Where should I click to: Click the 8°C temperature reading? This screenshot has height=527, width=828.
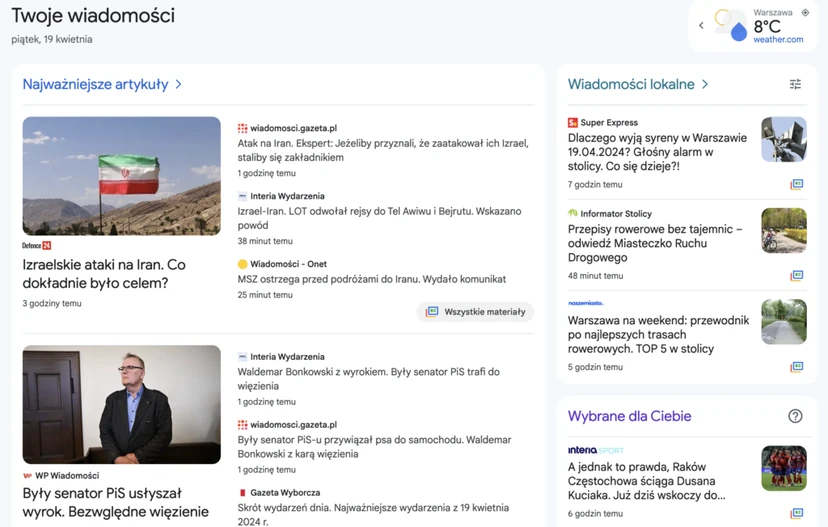[x=767, y=26]
